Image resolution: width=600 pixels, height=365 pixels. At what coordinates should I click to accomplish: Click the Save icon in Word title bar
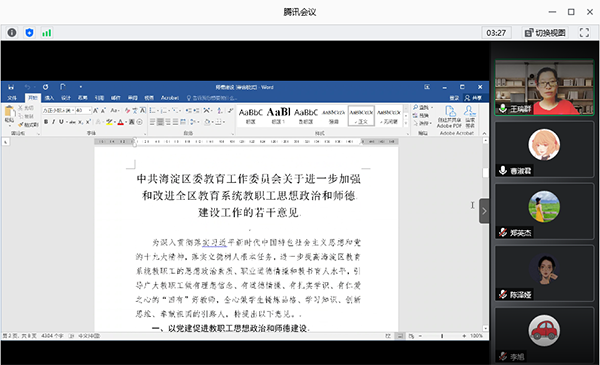(11, 87)
